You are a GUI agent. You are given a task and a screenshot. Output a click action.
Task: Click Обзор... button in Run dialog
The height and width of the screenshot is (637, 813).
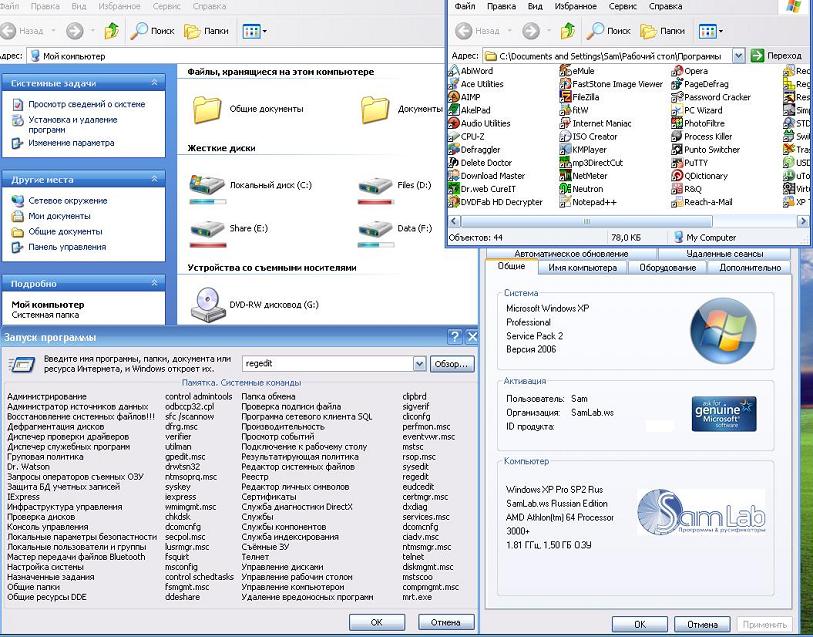(451, 364)
